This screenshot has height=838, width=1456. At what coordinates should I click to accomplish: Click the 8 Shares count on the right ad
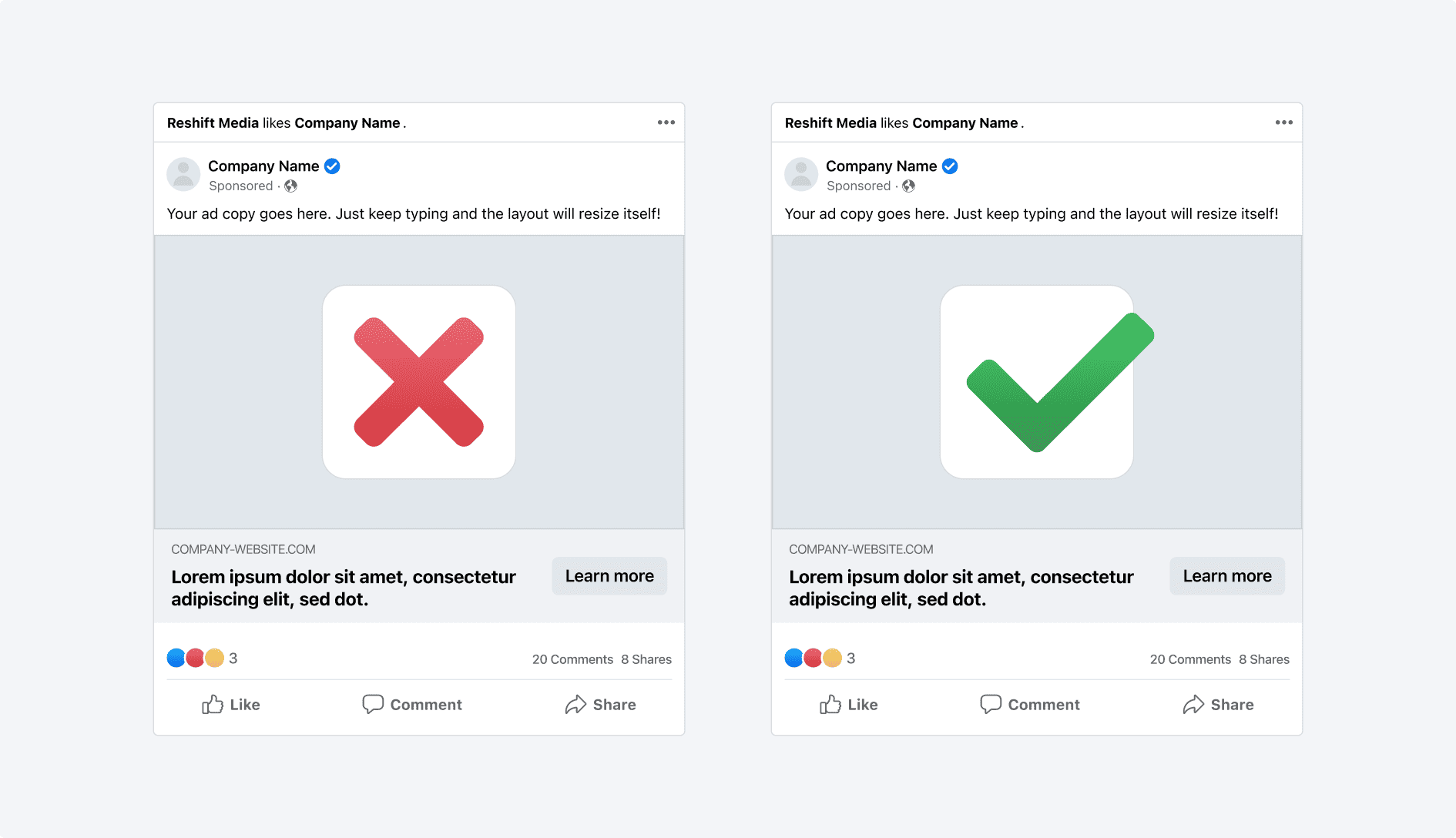1264,659
